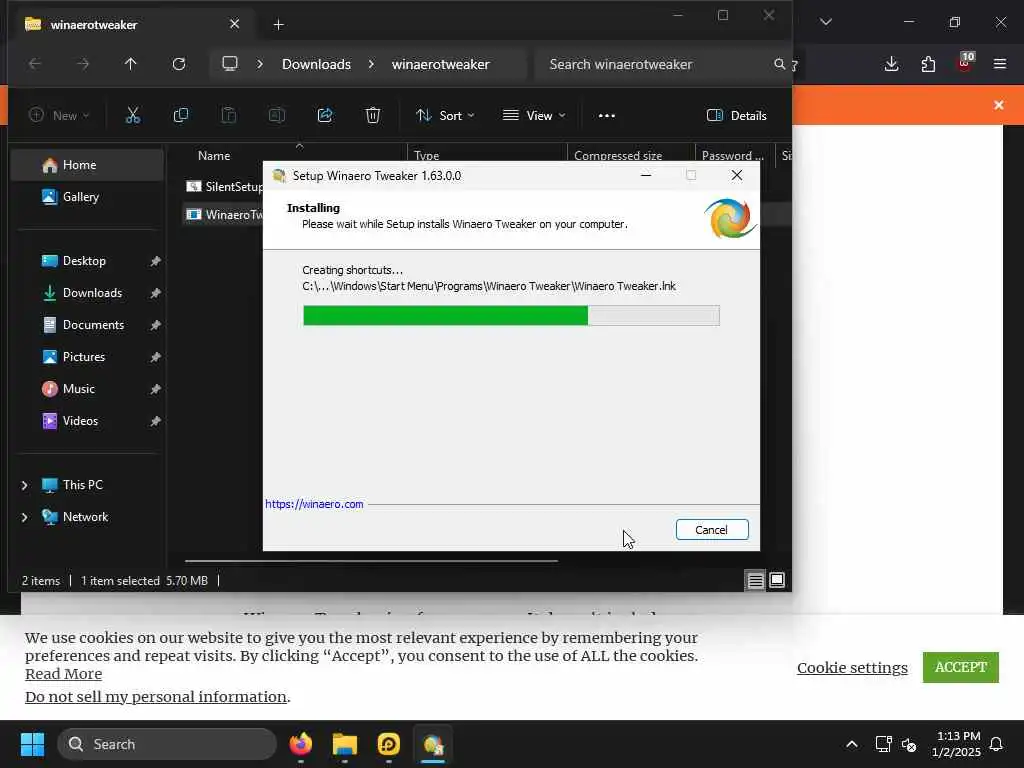This screenshot has height=768, width=1024.
Task: Show hidden system tray icons
Action: pyautogui.click(x=852, y=744)
